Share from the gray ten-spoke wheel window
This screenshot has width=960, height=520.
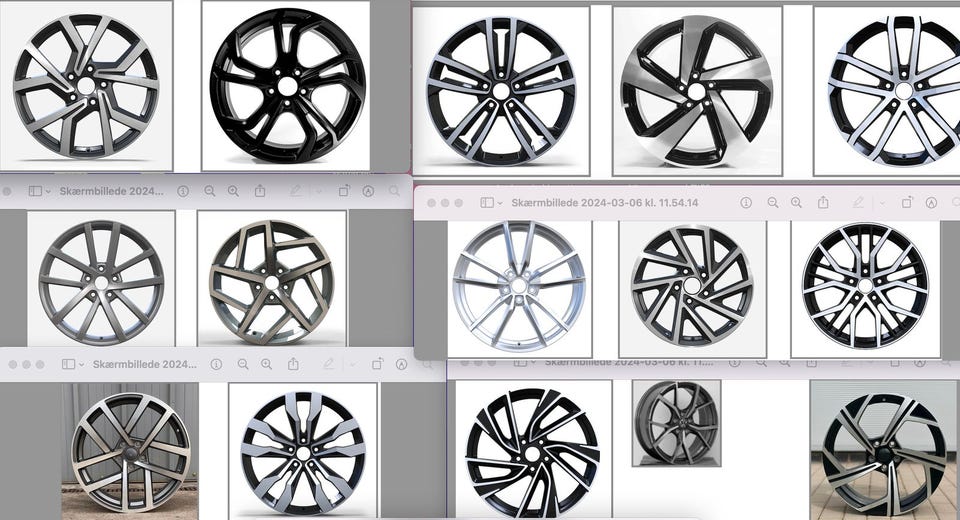tap(260, 190)
